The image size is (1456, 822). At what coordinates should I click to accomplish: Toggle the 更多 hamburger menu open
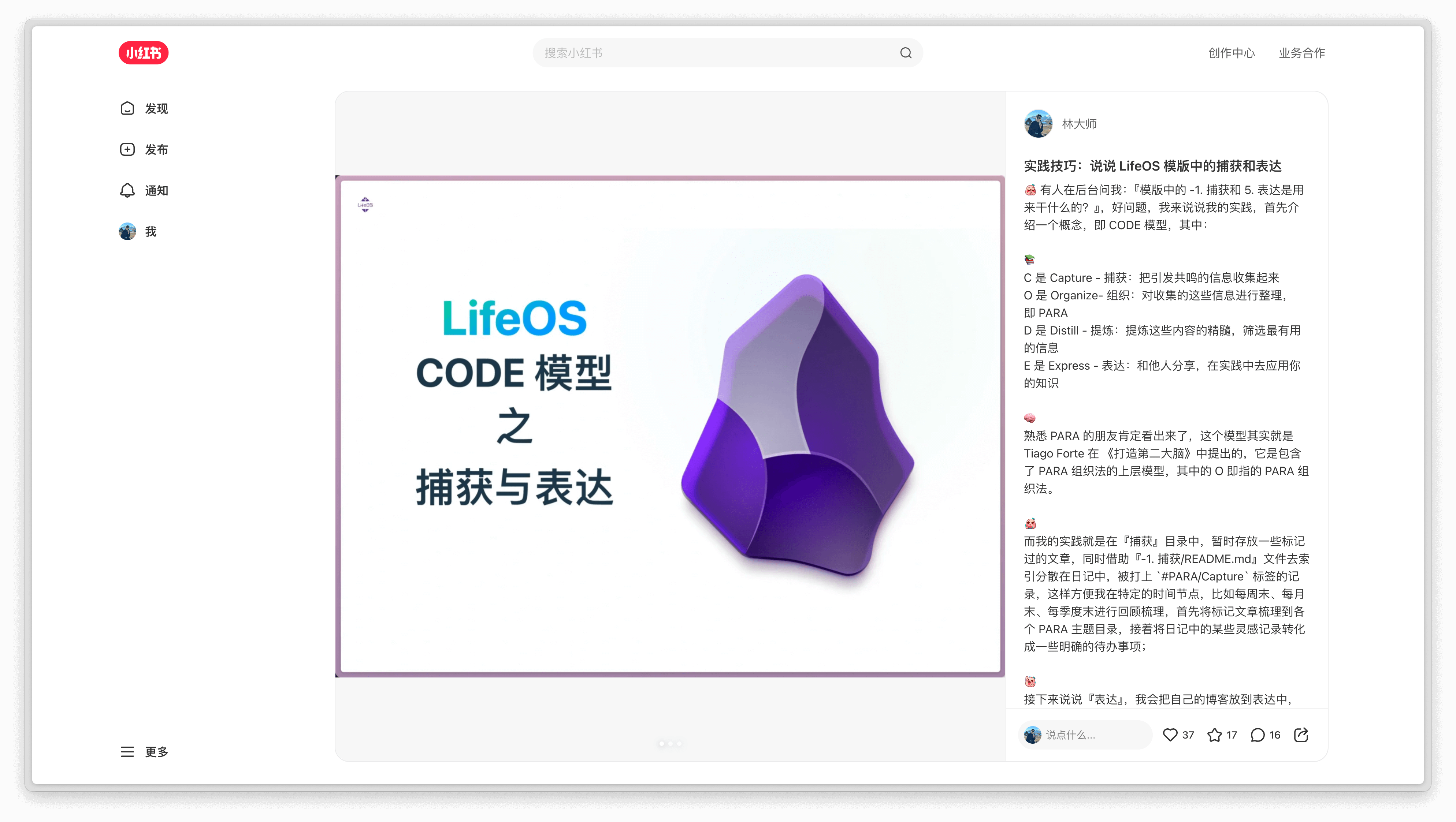click(127, 752)
